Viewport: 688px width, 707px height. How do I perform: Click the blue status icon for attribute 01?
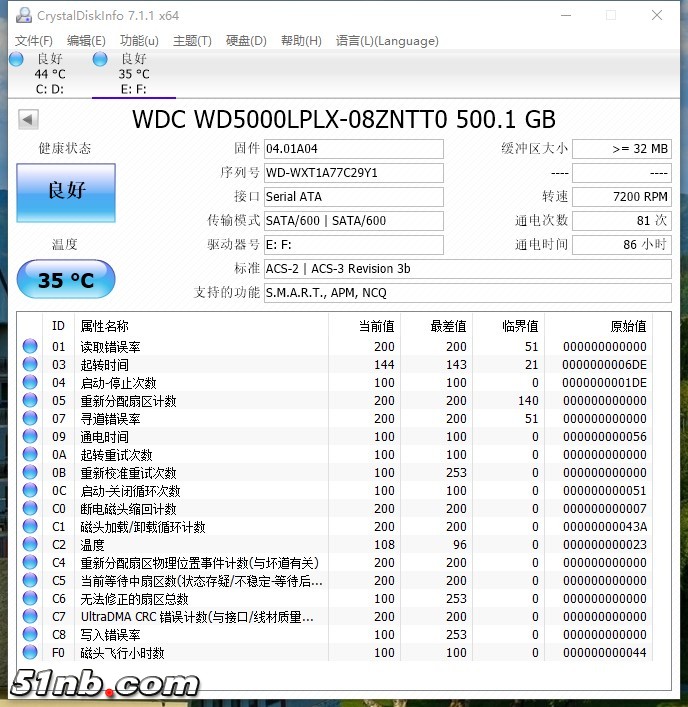30,347
